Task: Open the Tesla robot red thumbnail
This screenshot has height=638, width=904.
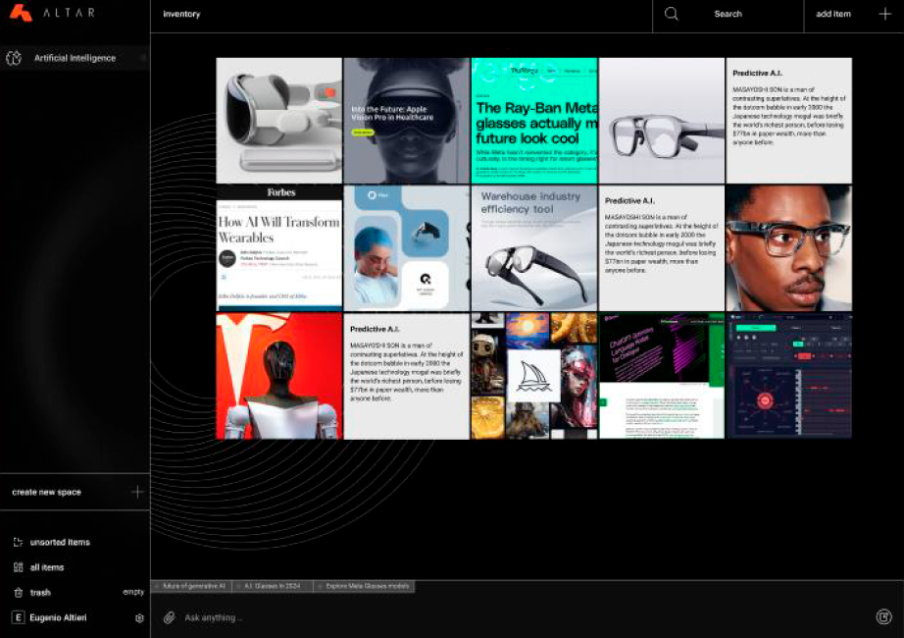Action: [279, 376]
